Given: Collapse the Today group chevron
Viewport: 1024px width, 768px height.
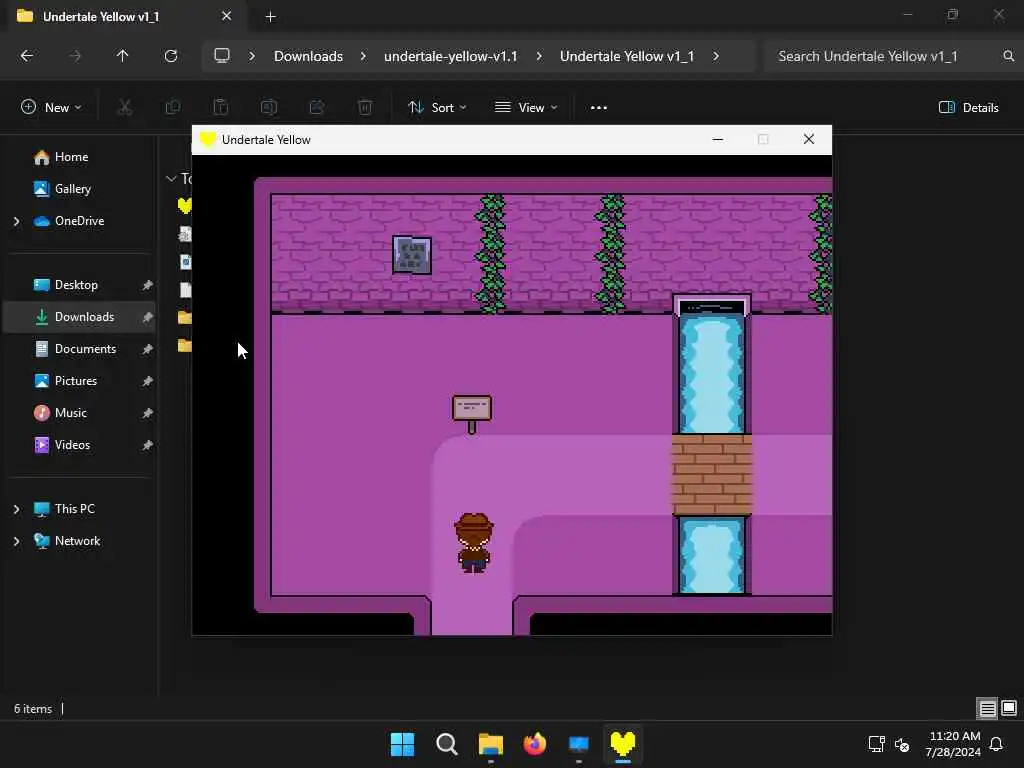Looking at the screenshot, I should (x=171, y=178).
